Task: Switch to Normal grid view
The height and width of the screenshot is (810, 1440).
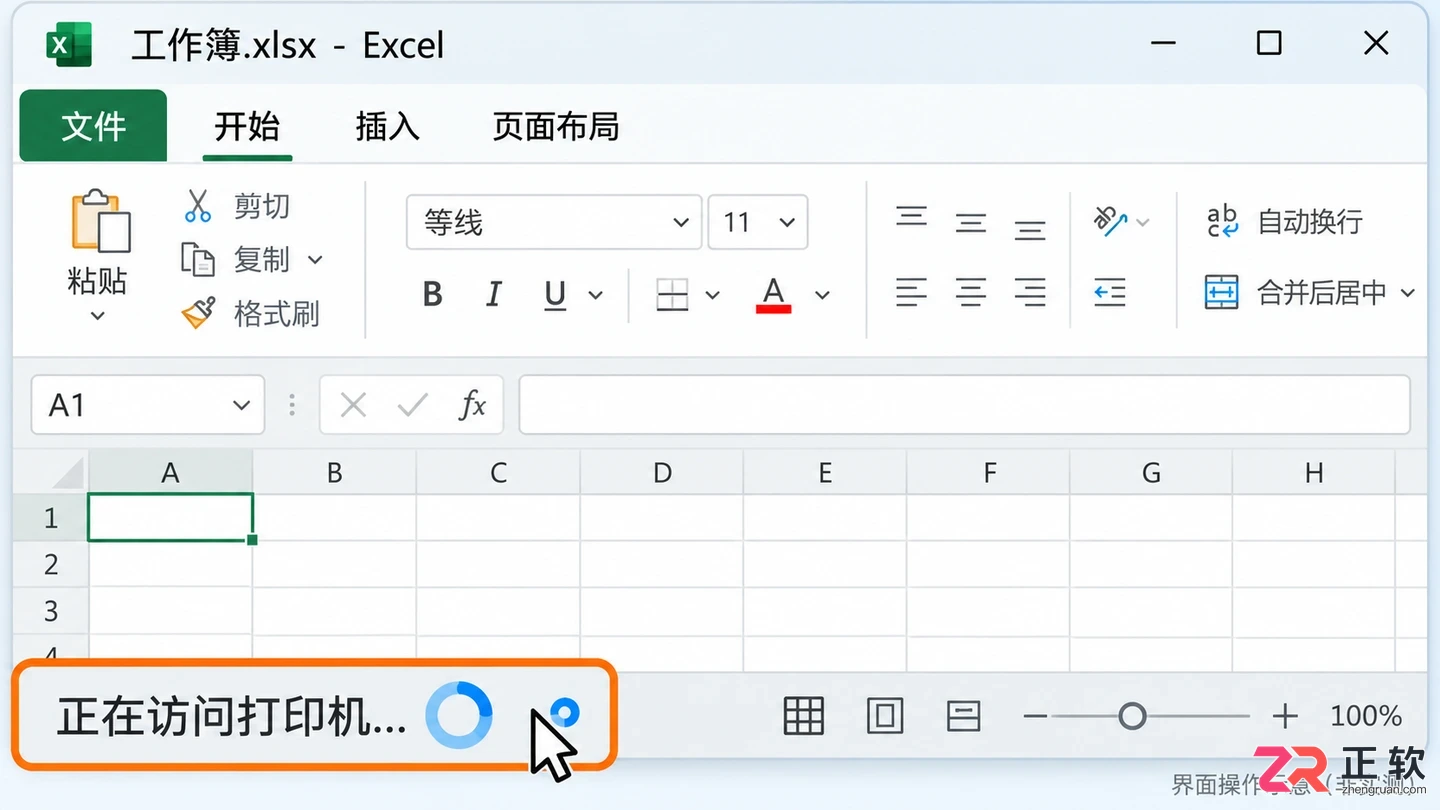Action: click(x=804, y=716)
